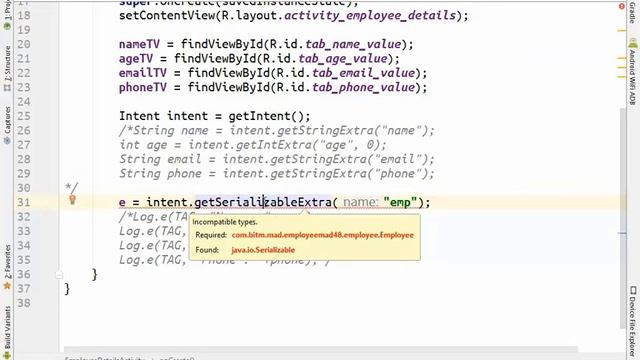640x360 pixels.
Task: Click getSerializableExtra on line 31
Action: (262, 202)
